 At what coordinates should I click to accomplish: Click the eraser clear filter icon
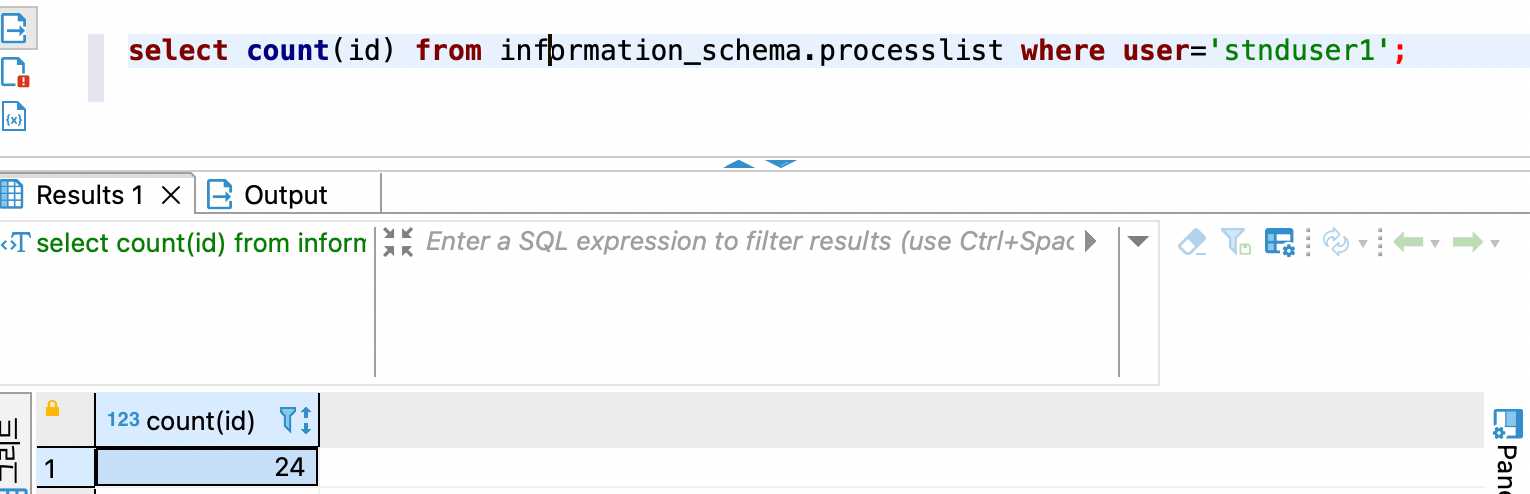1193,242
